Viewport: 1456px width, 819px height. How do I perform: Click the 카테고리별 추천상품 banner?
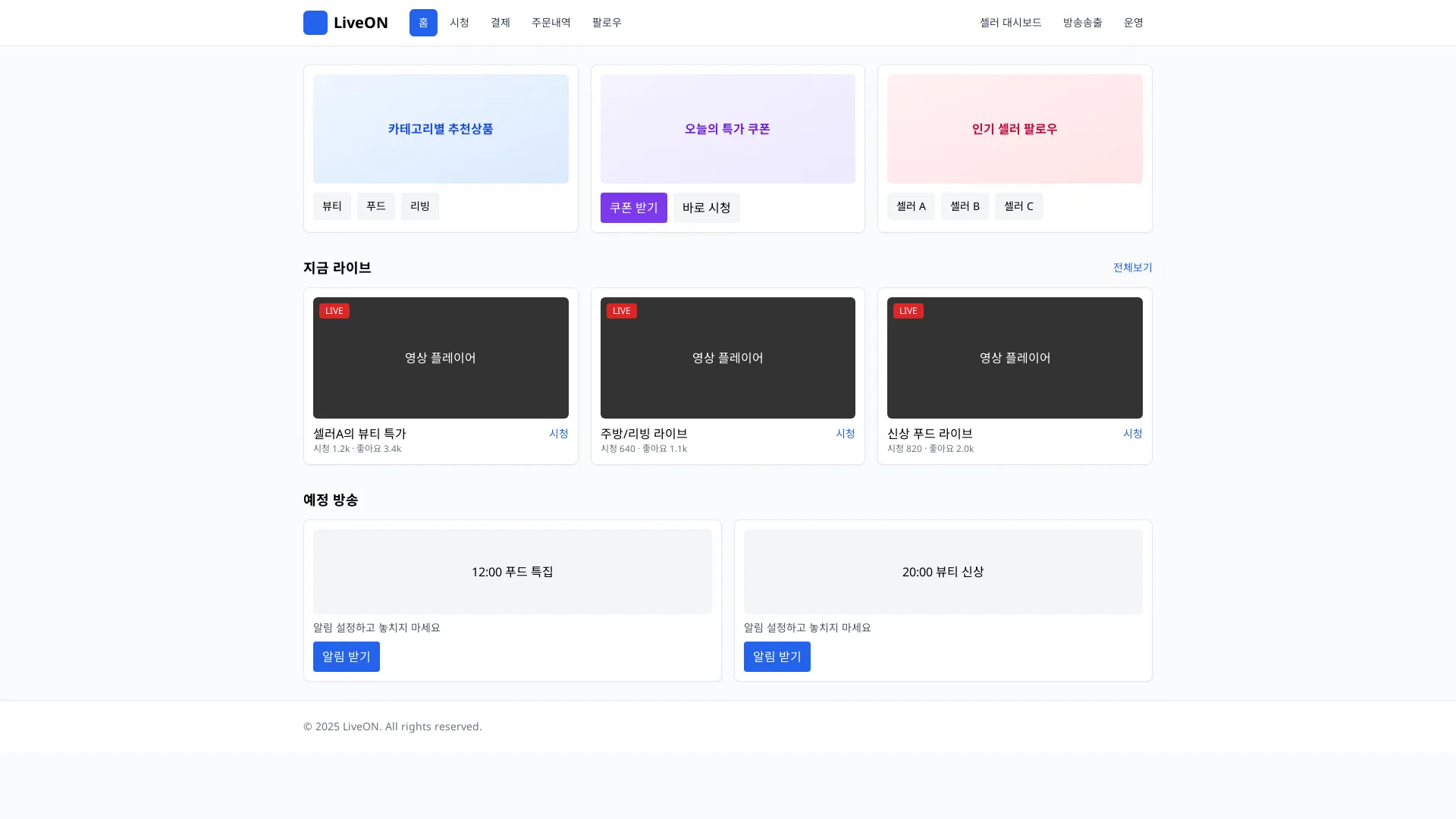pyautogui.click(x=441, y=129)
